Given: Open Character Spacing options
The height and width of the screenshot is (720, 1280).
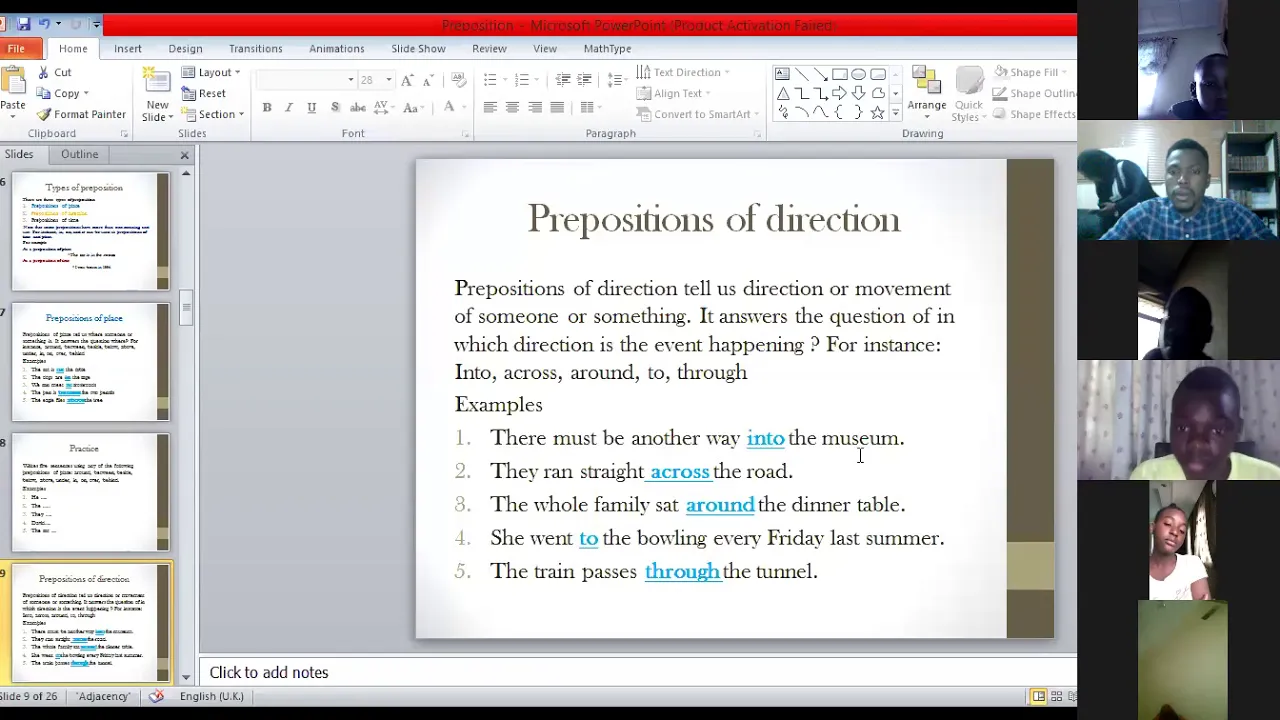Looking at the screenshot, I should 384,107.
